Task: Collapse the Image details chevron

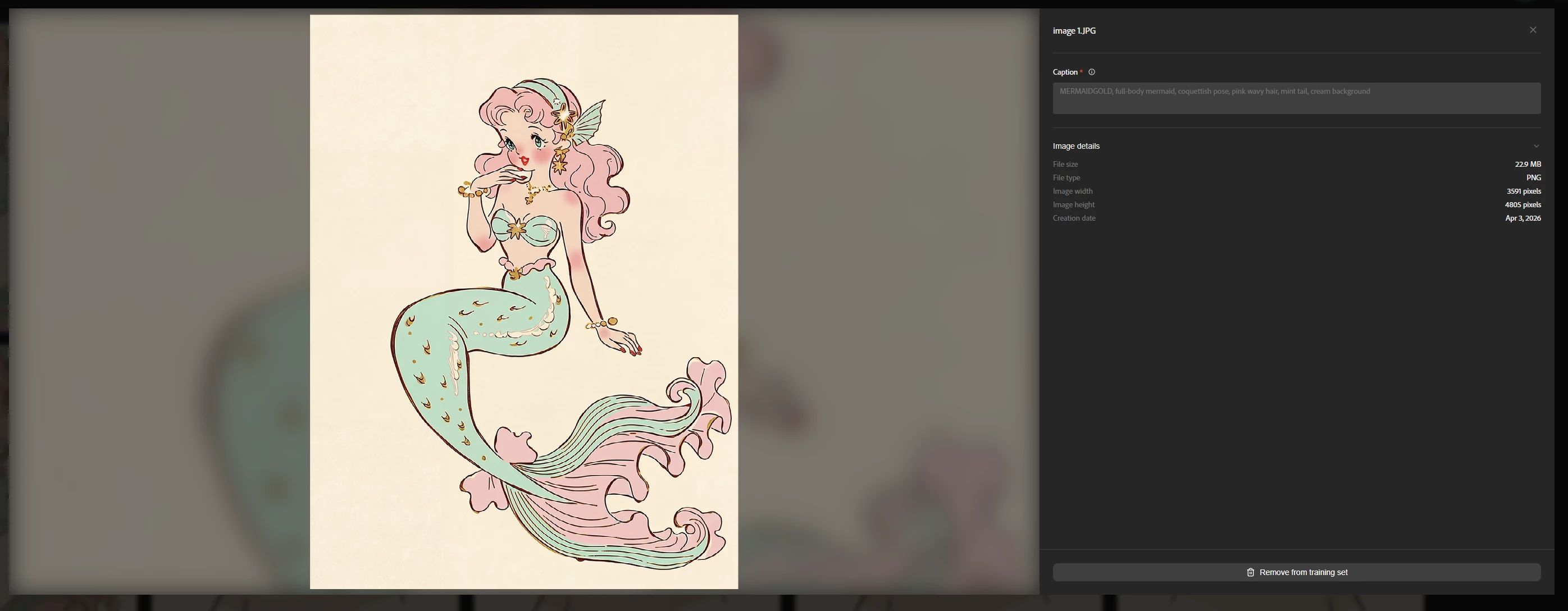Action: point(1536,146)
